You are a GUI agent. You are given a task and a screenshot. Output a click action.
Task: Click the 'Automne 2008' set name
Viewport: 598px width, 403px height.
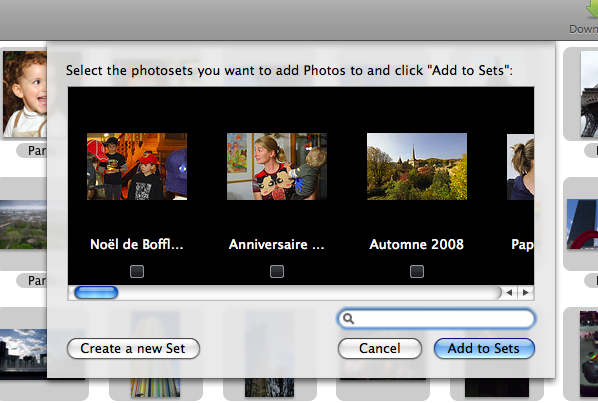(x=416, y=244)
